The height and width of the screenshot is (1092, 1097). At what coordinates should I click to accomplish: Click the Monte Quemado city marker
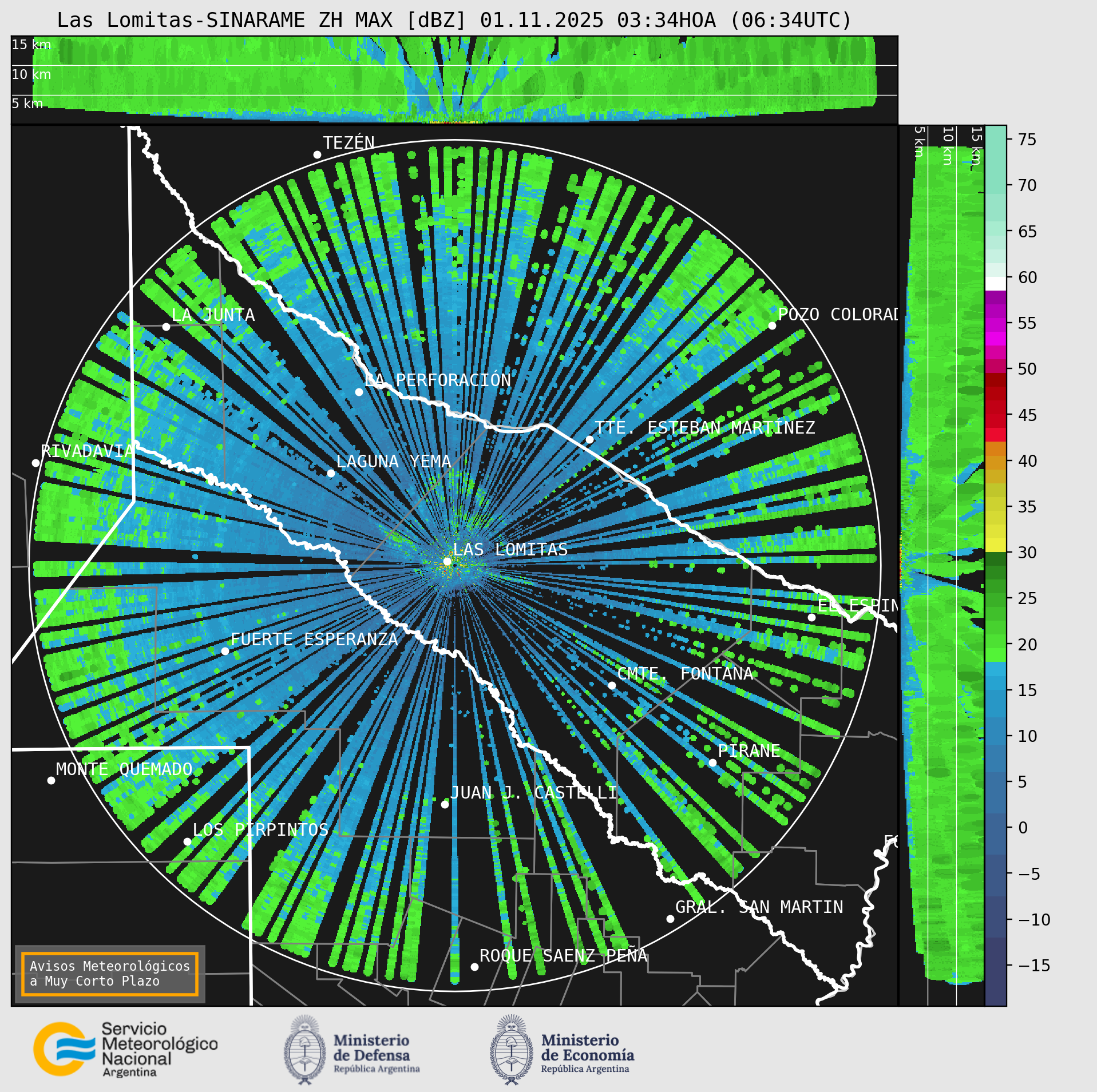[51, 780]
